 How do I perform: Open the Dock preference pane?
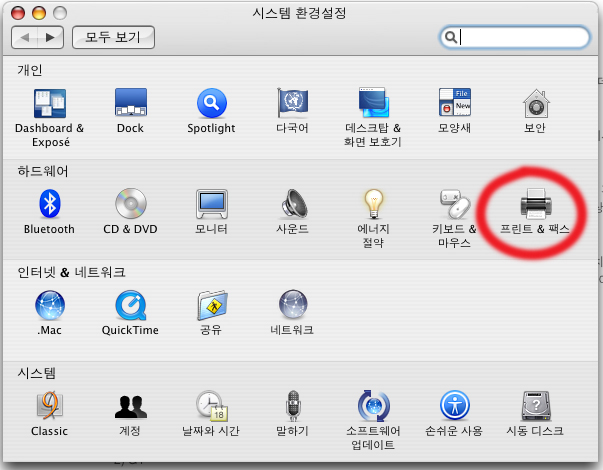pos(130,104)
